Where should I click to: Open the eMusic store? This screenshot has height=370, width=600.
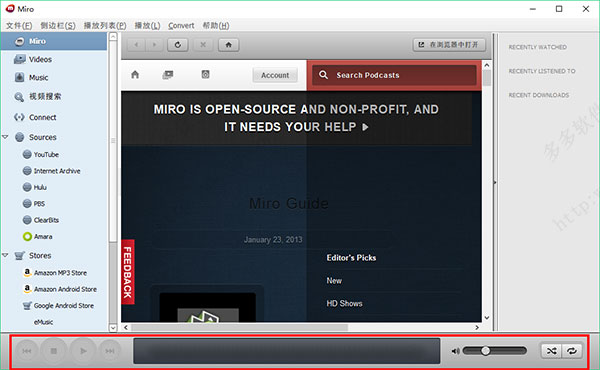[43, 322]
